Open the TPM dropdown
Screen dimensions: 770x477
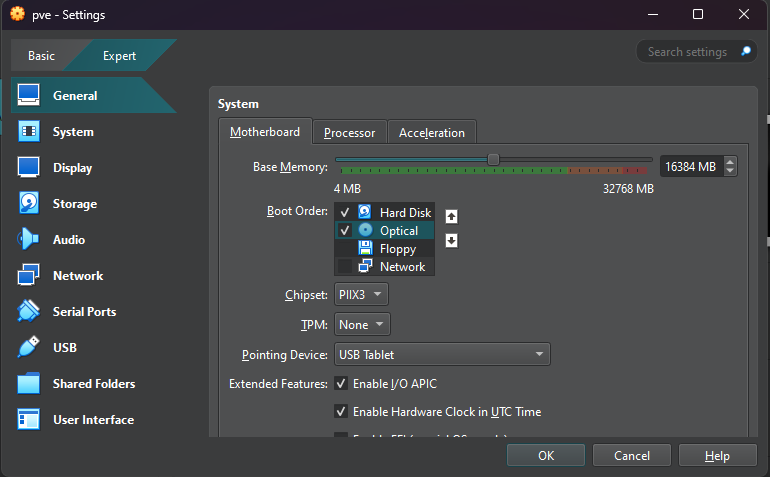pyautogui.click(x=361, y=325)
